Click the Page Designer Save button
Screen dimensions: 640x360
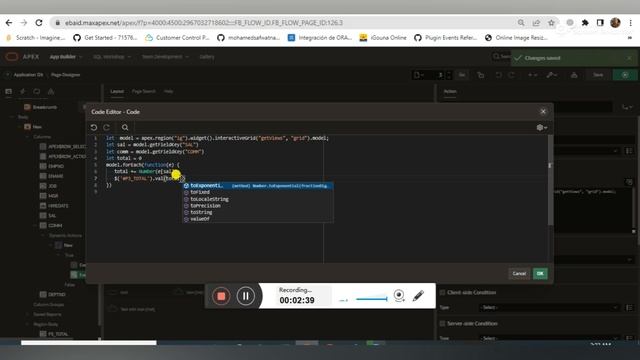click(x=598, y=75)
